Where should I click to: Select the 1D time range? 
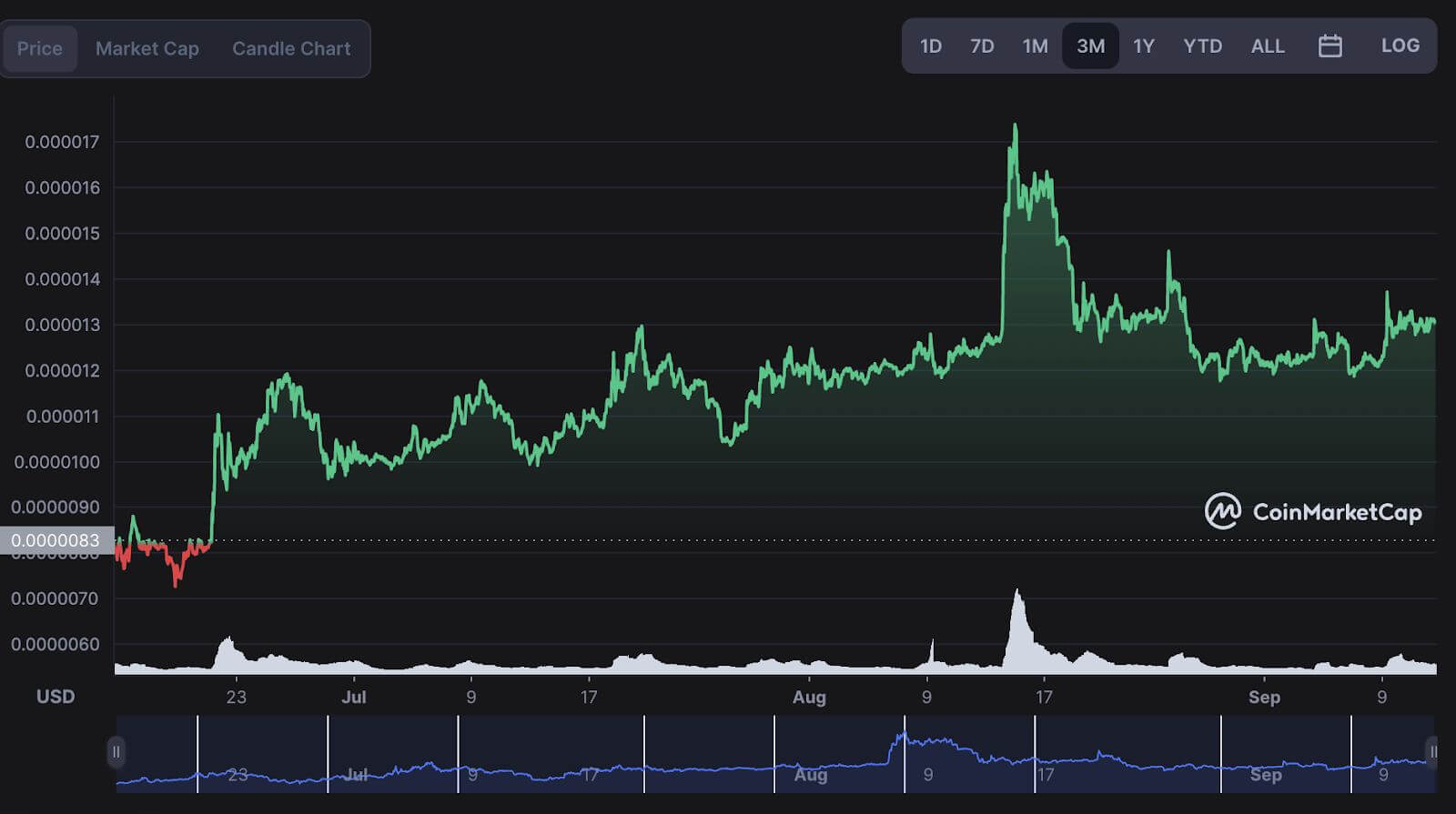(931, 45)
